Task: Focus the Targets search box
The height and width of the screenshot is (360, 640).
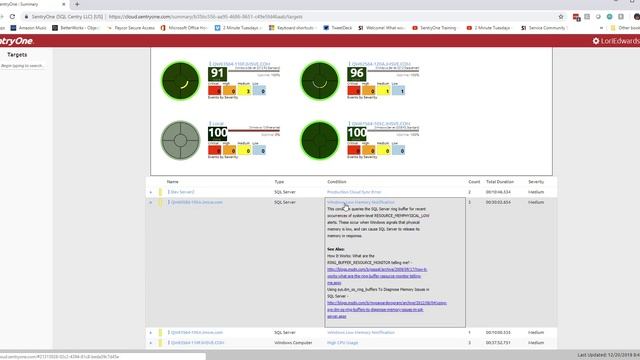Action: (x=22, y=66)
